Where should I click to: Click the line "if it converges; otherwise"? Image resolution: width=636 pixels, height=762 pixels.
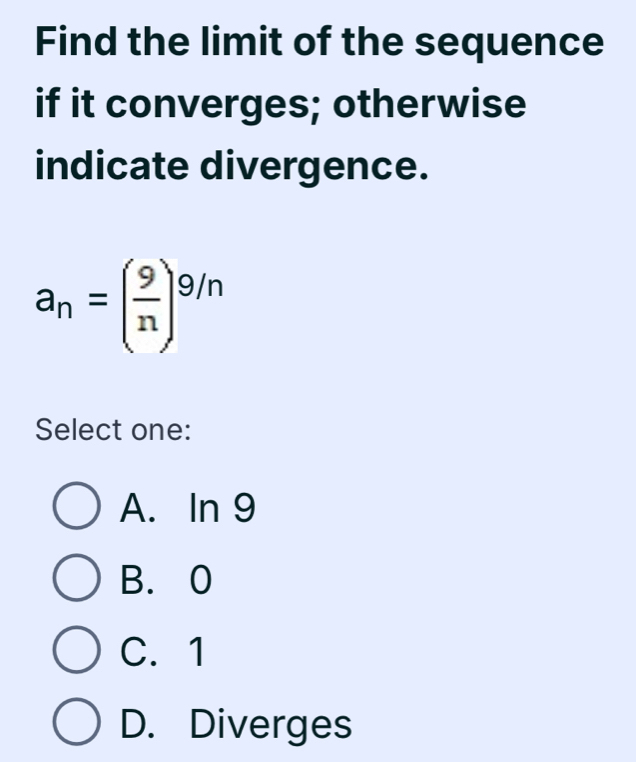[x=280, y=105]
